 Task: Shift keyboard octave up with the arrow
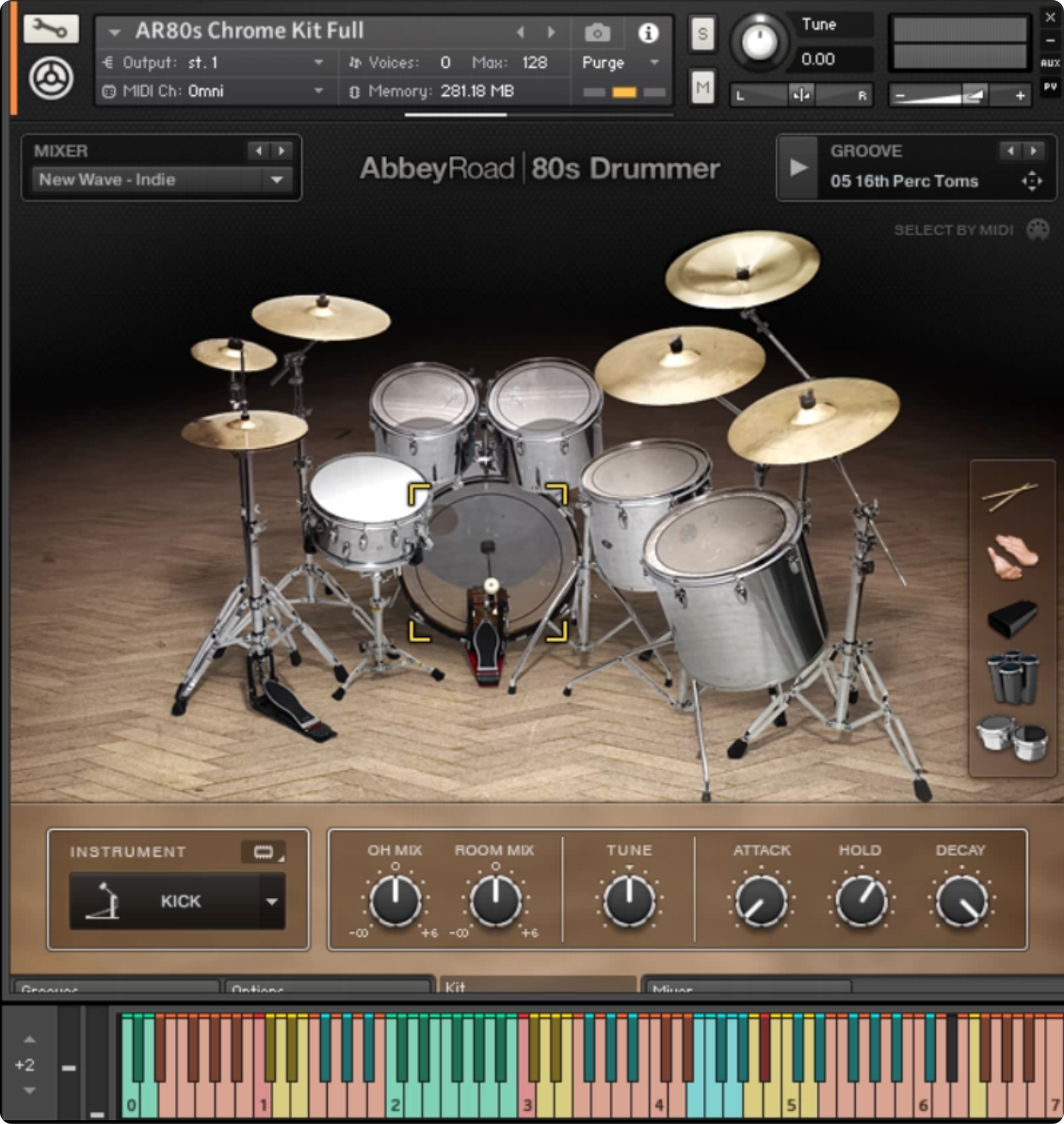29,1038
